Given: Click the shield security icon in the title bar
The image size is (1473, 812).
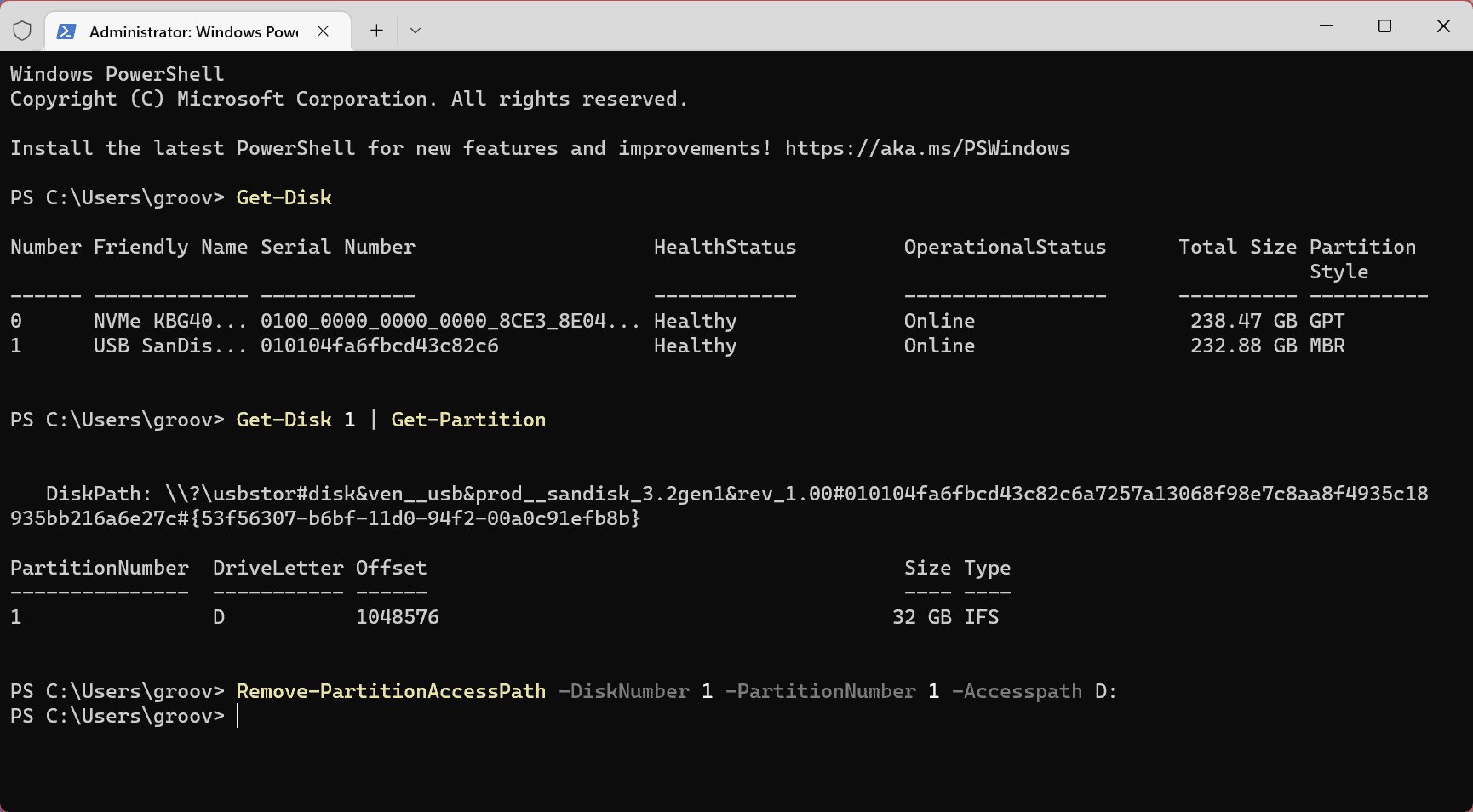Looking at the screenshot, I should (x=22, y=30).
